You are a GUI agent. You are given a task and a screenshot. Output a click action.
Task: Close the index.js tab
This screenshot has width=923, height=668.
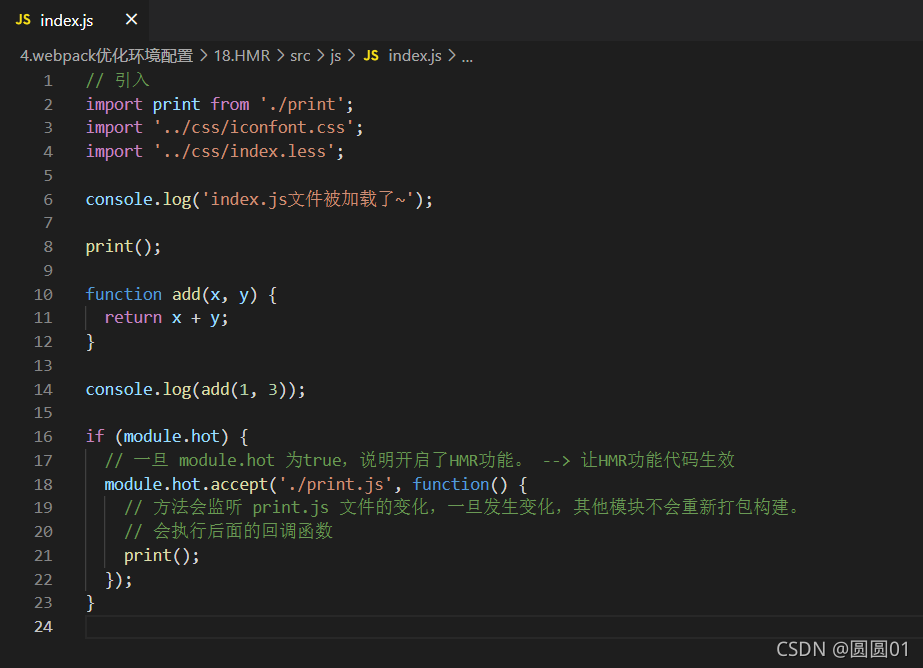click(x=131, y=20)
